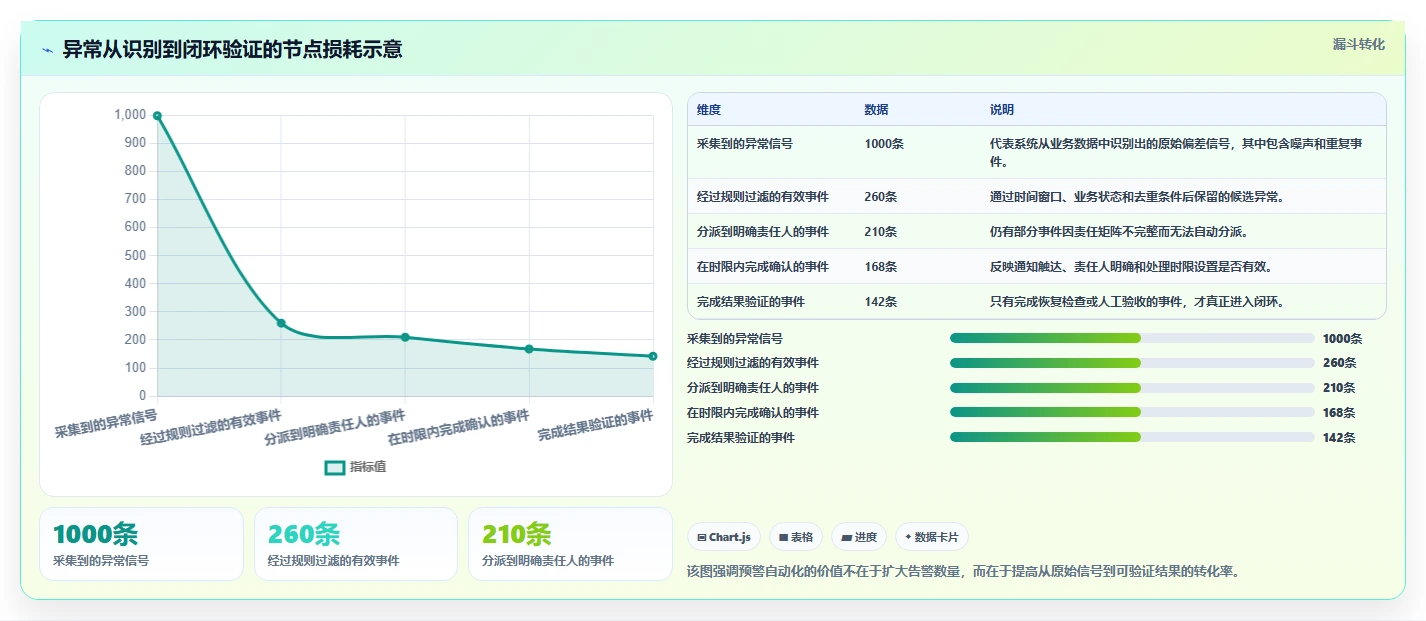Click description starting 代表系统从业务数据中识别出
The image size is (1426, 621).
pos(1176,153)
